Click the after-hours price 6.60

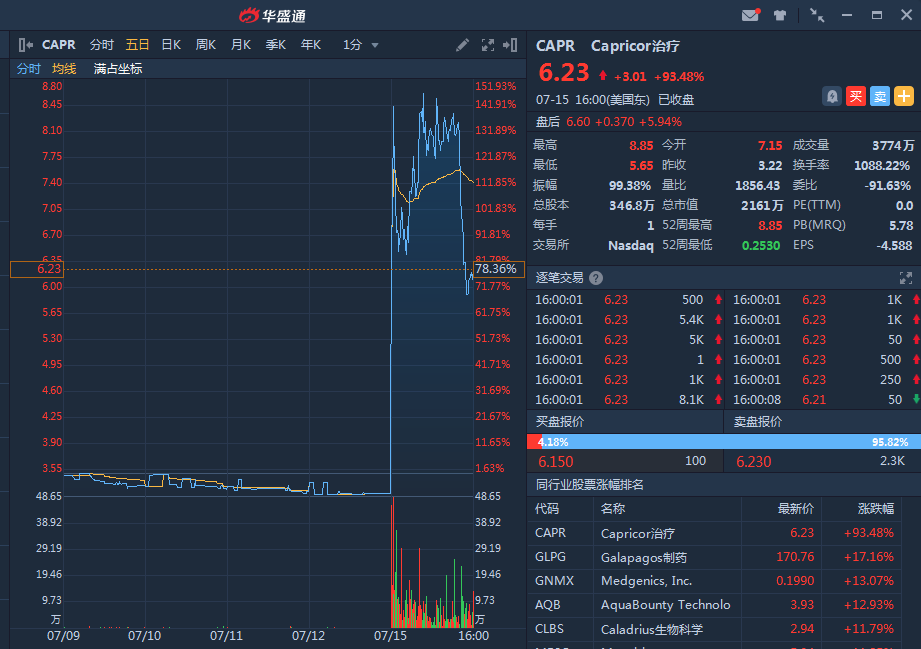(x=578, y=122)
